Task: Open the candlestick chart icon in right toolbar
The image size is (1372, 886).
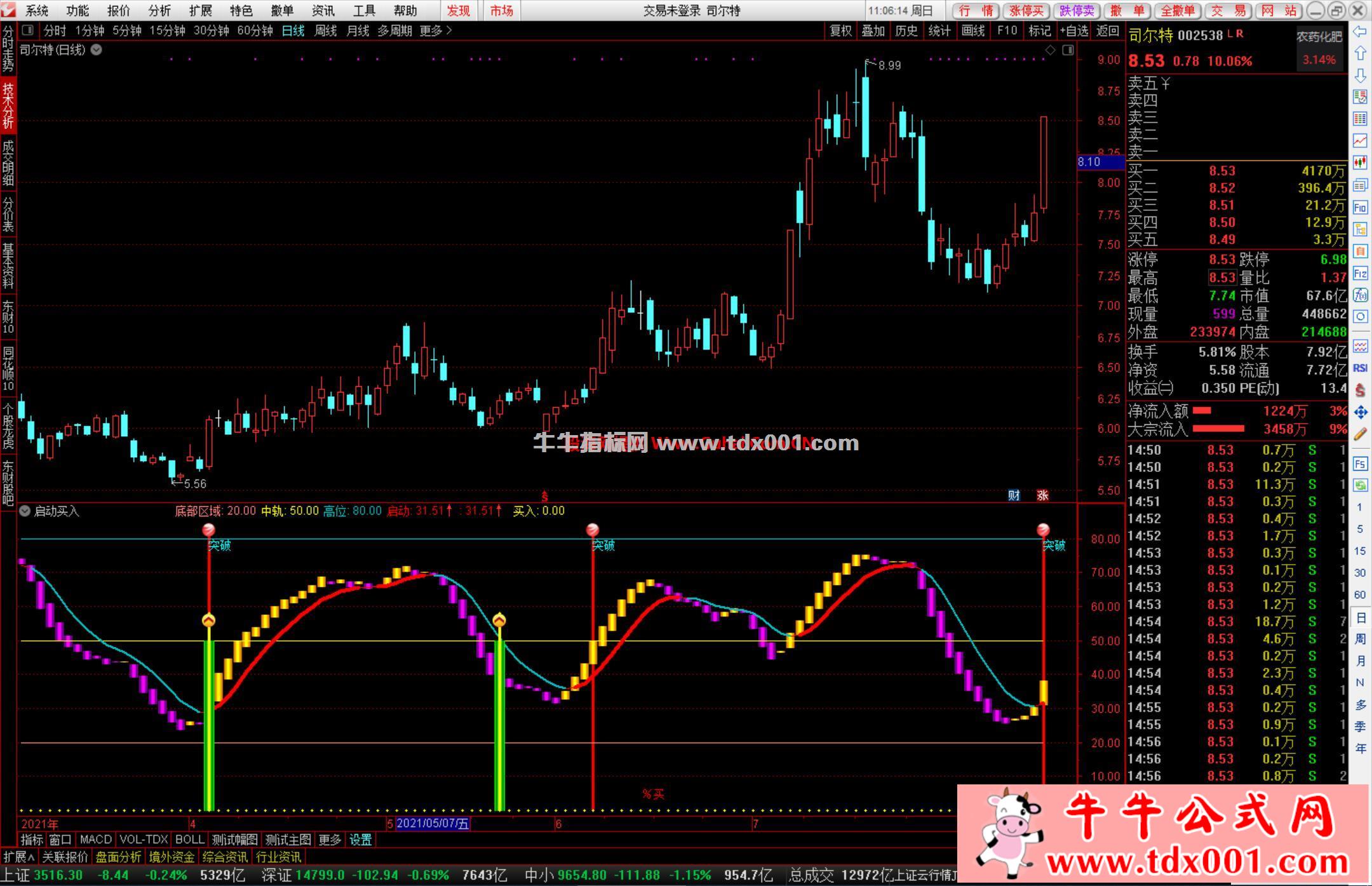Action: (x=1360, y=163)
